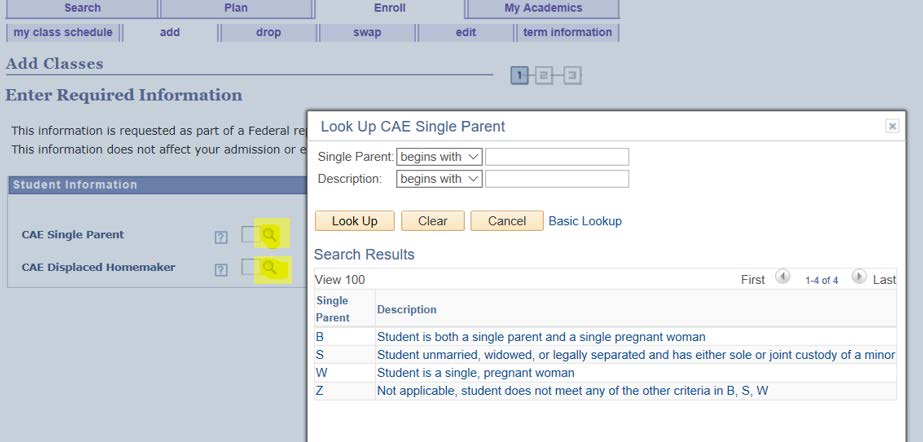Switch to Basic Lookup link
Screen dimensions: 923x442
(585, 221)
